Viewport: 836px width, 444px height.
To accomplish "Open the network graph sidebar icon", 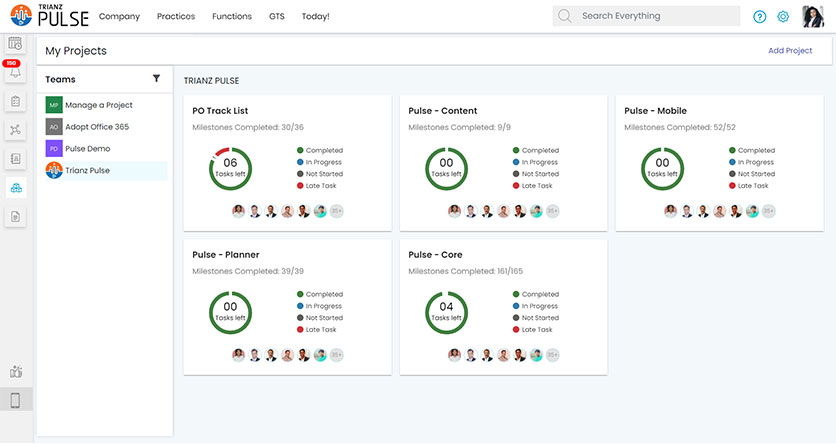I will (15, 130).
